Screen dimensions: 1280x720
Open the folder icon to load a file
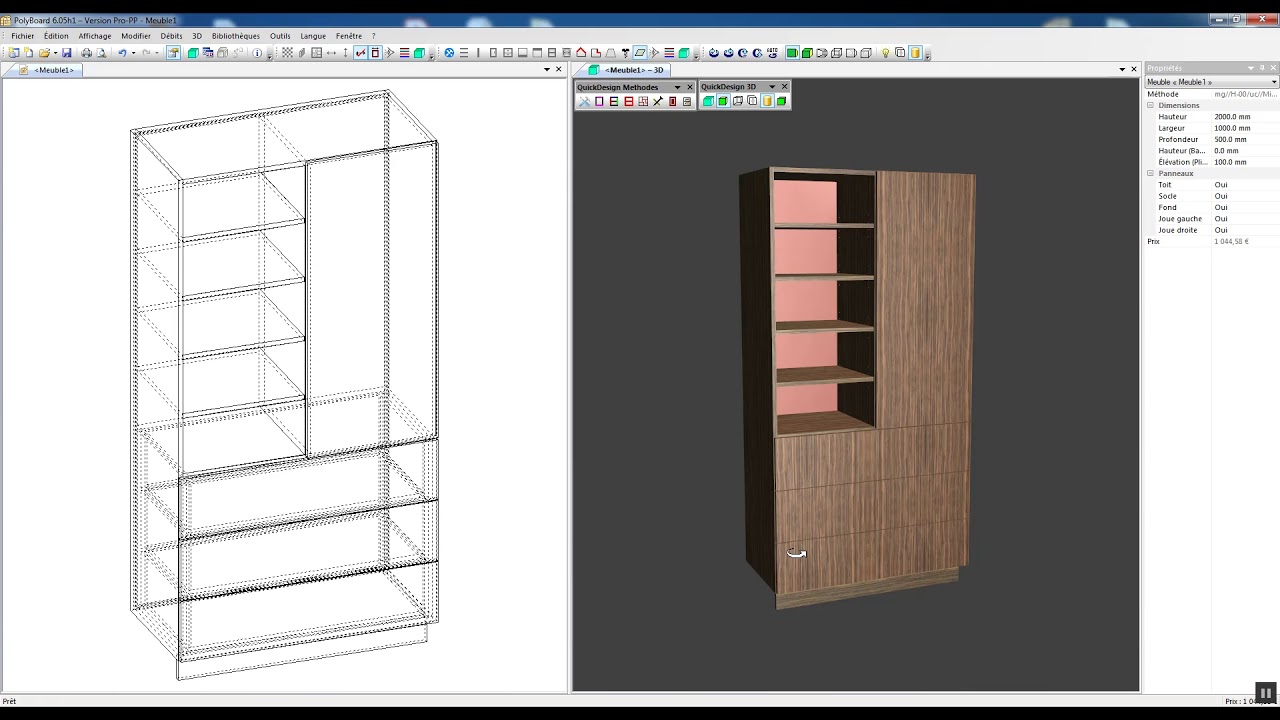(x=45, y=53)
